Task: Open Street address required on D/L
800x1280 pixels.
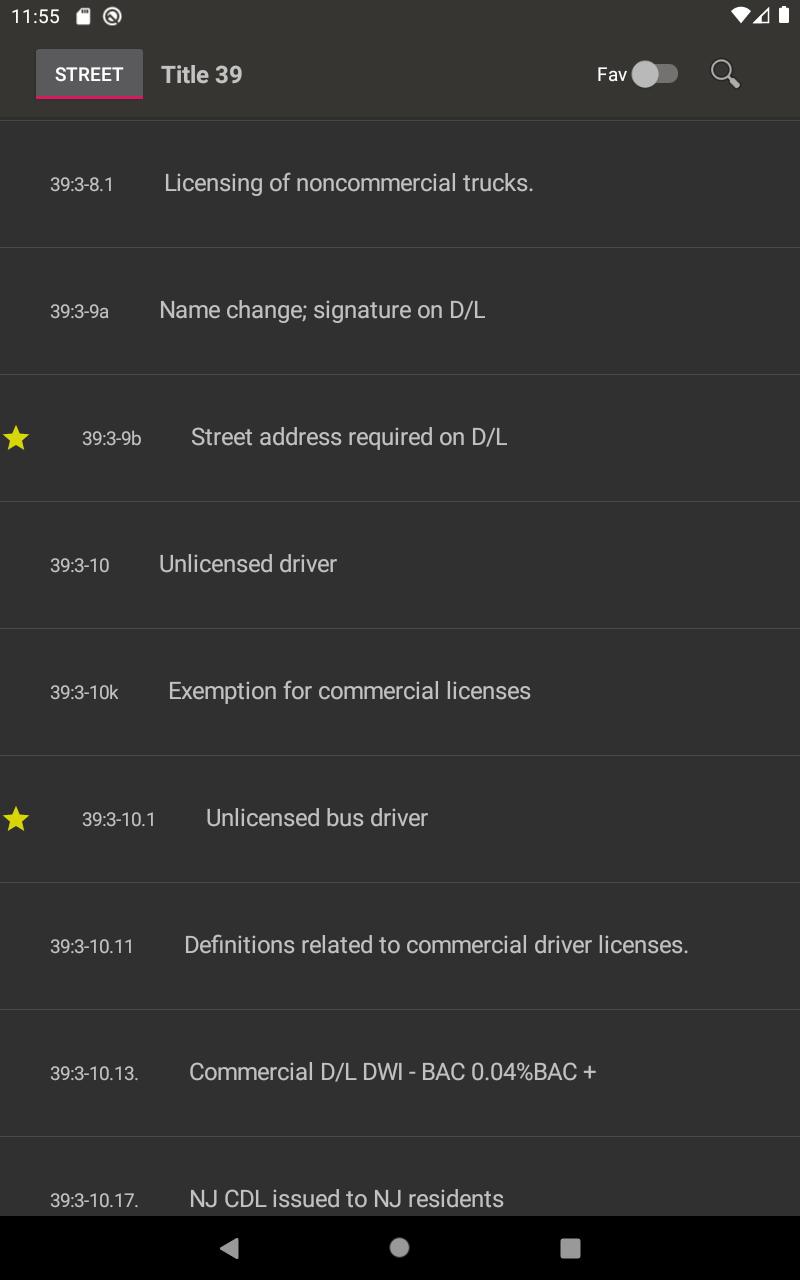Action: pos(349,437)
